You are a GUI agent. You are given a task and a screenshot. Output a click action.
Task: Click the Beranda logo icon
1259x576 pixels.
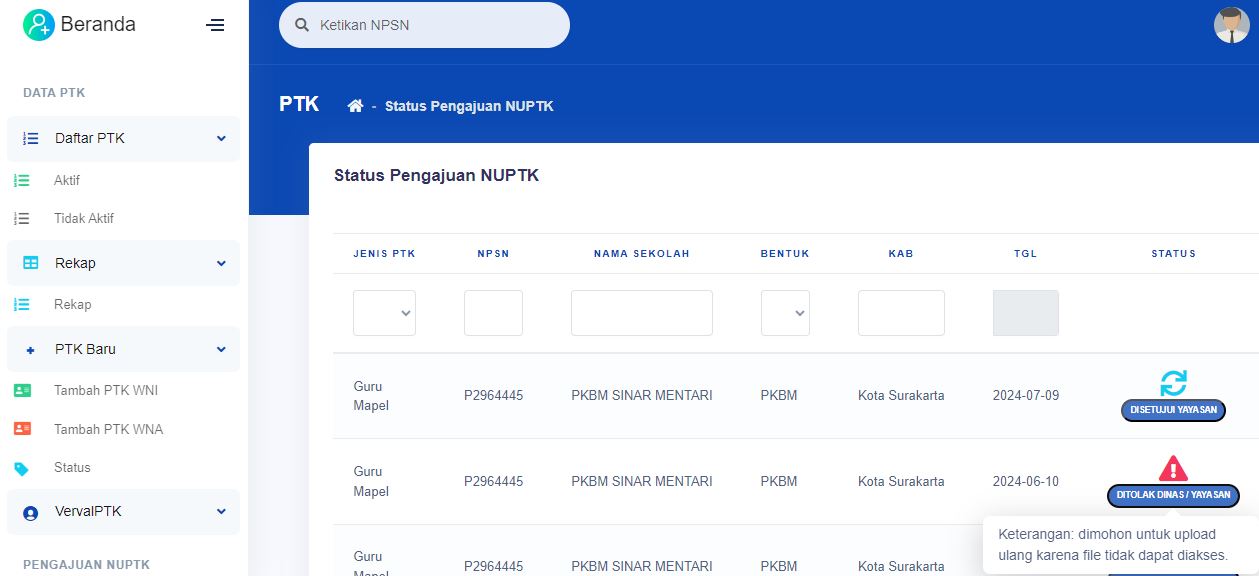point(39,25)
